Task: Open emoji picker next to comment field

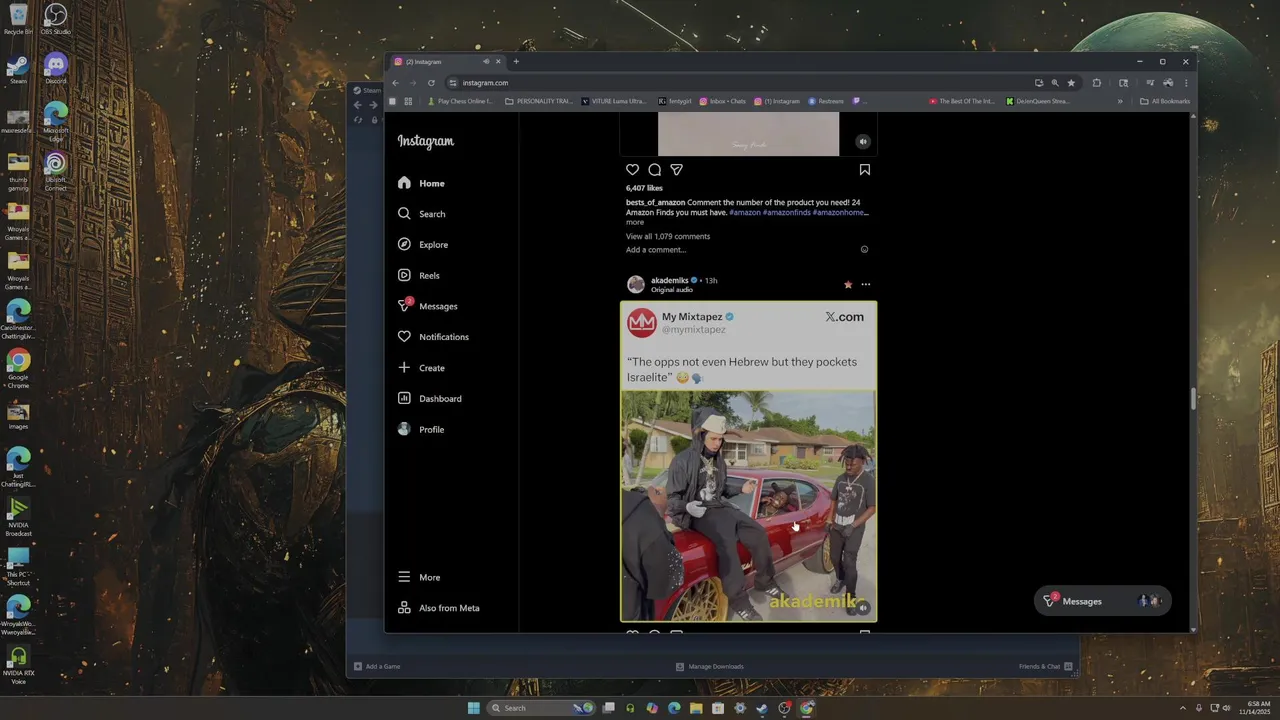Action: pos(865,250)
